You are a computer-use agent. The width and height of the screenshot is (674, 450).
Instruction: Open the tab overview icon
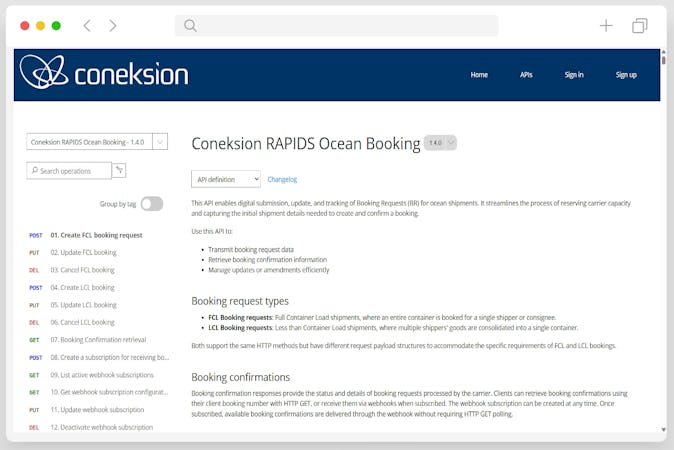pos(640,26)
